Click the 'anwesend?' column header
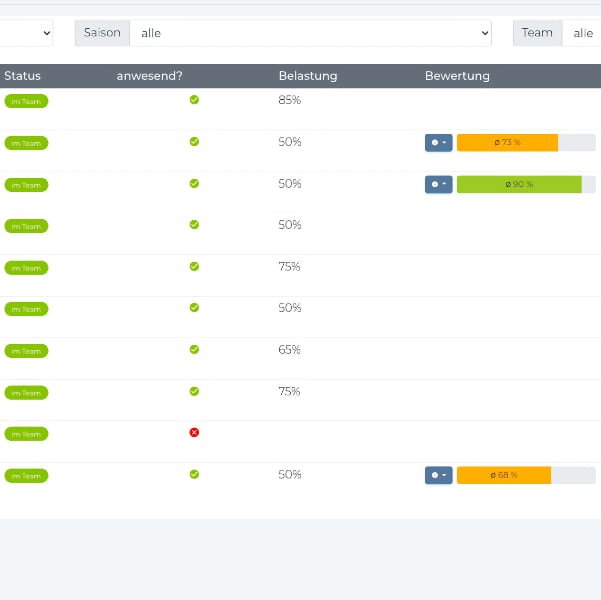Image resolution: width=601 pixels, height=600 pixels. click(149, 76)
